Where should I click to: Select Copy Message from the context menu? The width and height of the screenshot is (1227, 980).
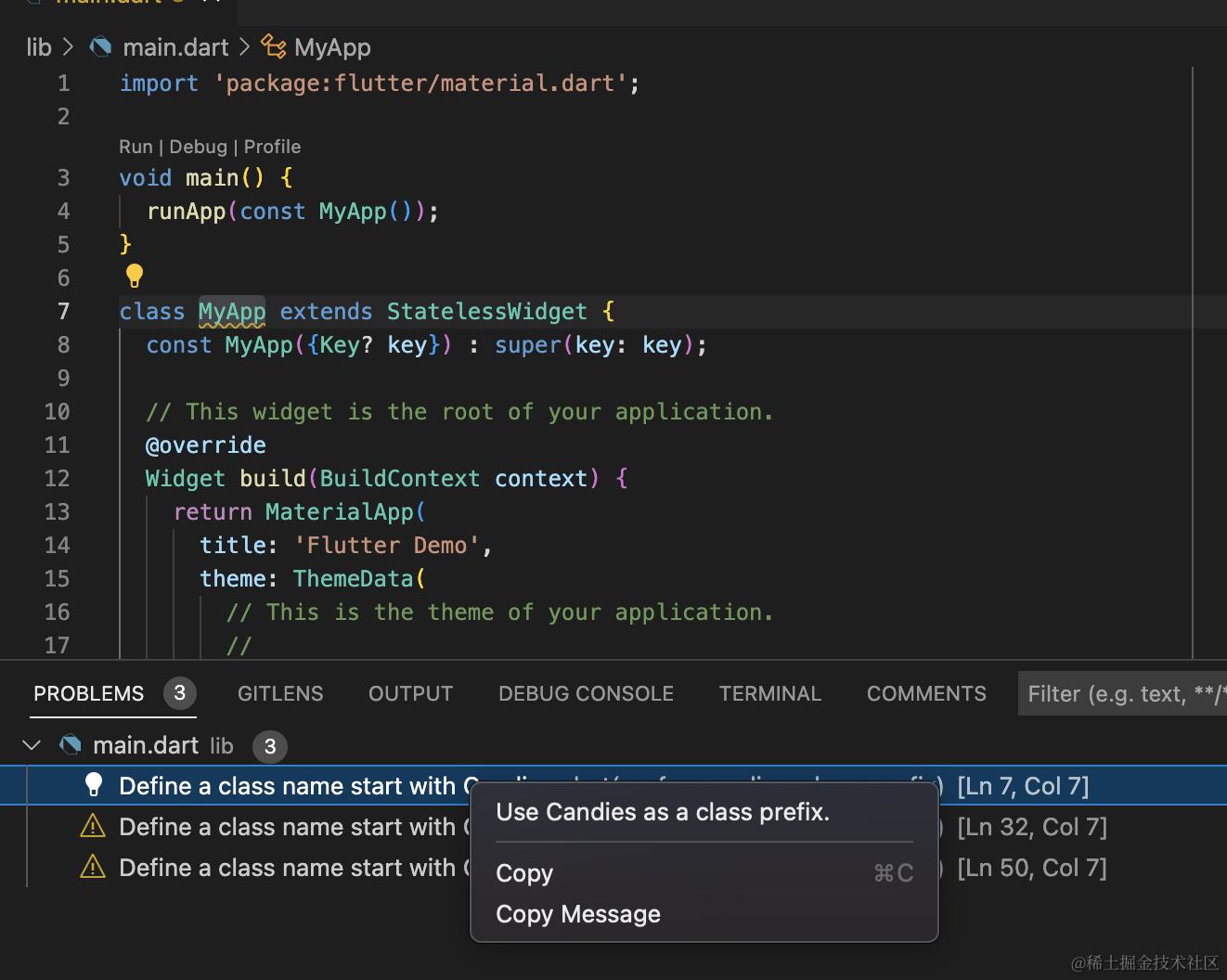578,914
